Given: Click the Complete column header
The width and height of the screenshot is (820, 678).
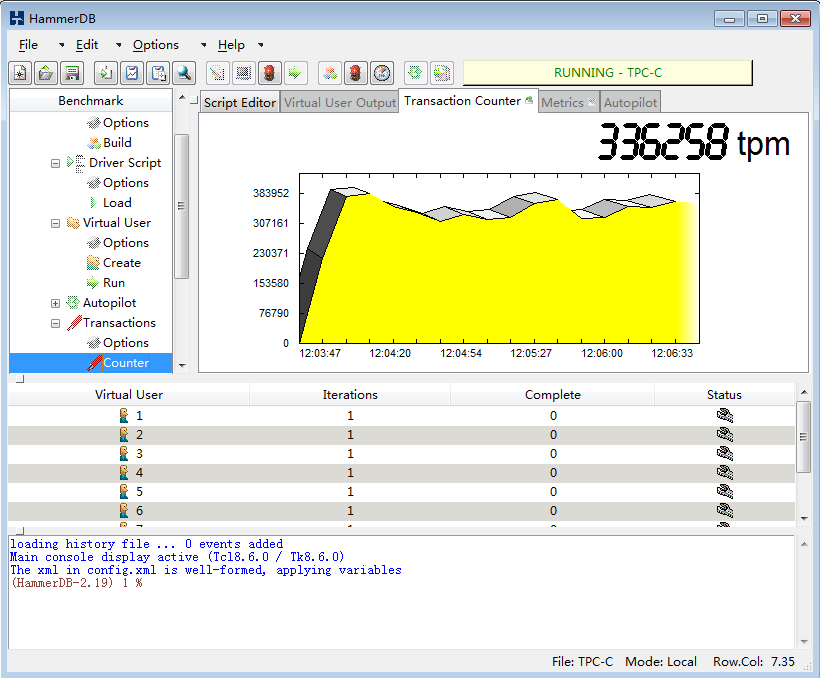Looking at the screenshot, I should click(x=553, y=395).
